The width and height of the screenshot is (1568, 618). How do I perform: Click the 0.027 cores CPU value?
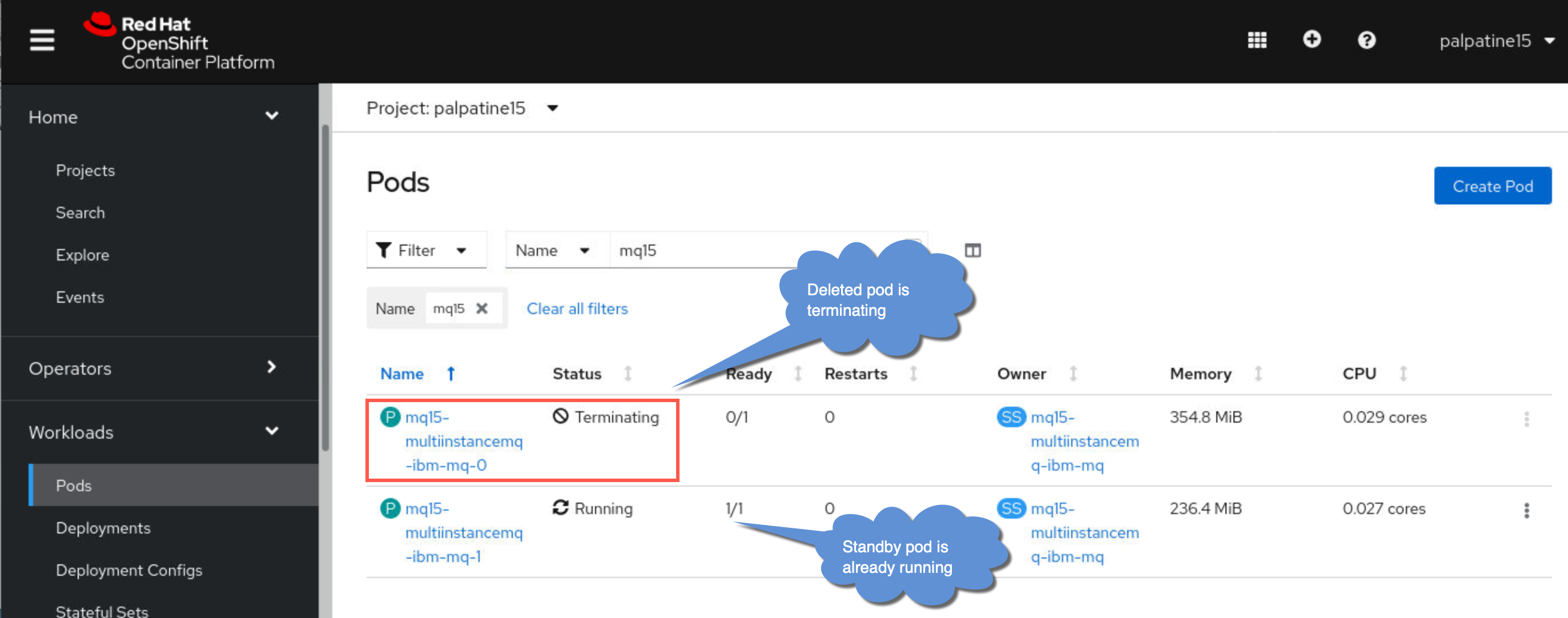[x=1384, y=508]
